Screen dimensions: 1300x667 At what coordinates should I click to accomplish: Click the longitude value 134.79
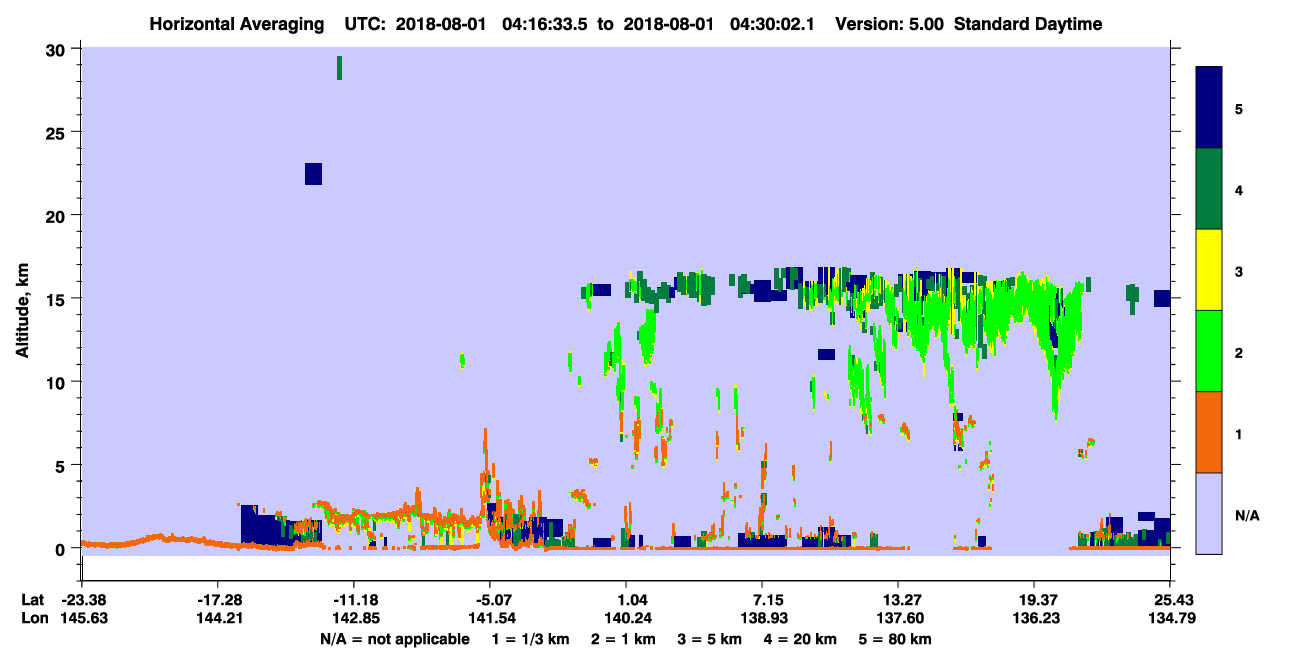click(x=1170, y=618)
